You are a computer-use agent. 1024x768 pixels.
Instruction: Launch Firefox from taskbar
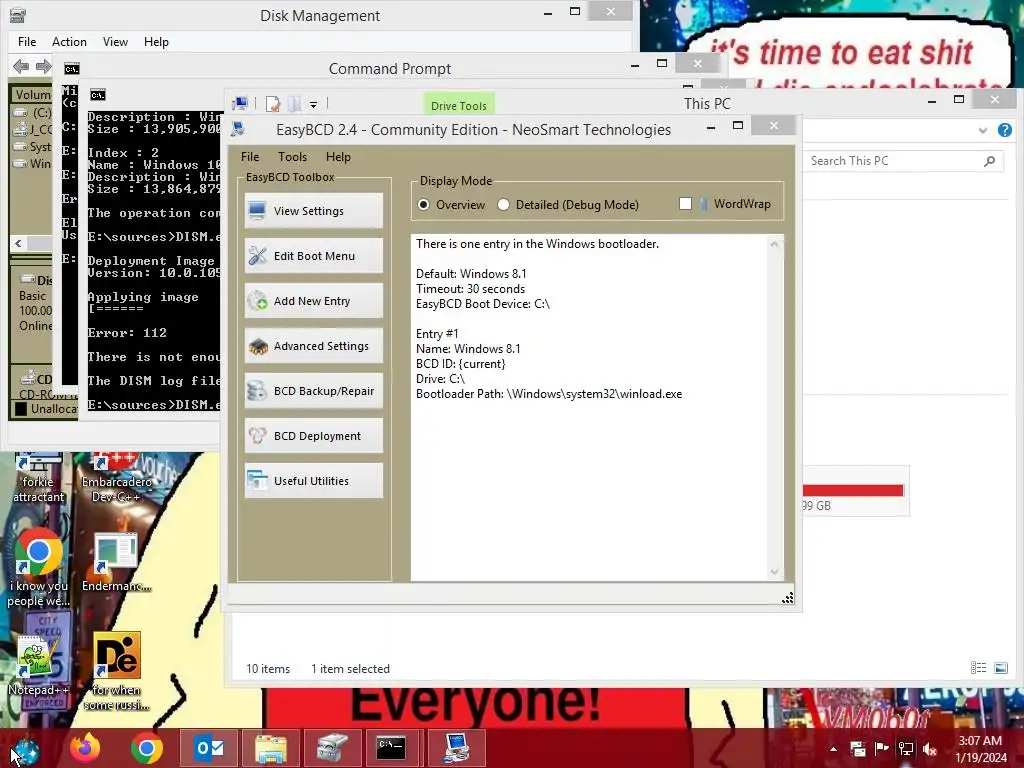pos(86,748)
